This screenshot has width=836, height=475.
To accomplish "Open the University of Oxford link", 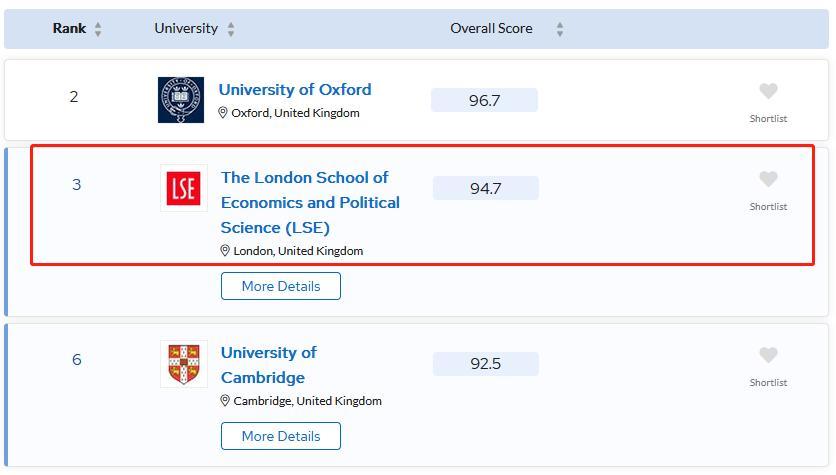I will coord(295,90).
